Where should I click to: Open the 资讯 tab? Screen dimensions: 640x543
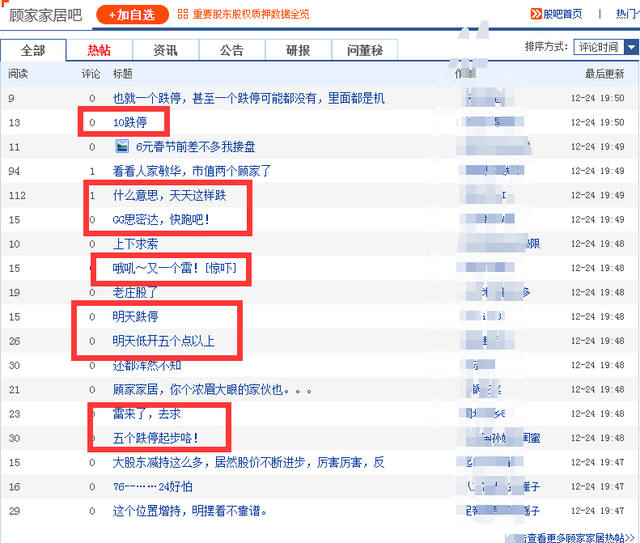(x=166, y=50)
